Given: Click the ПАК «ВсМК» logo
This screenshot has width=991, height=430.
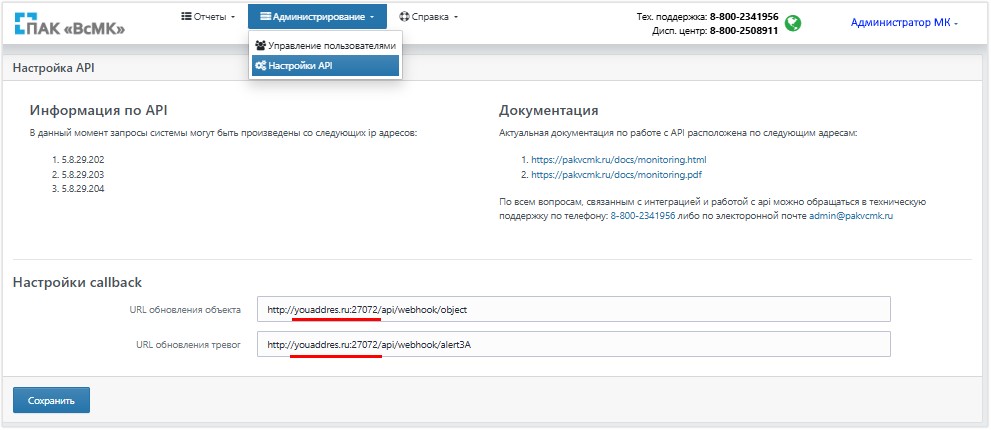Looking at the screenshot, I should [70, 26].
